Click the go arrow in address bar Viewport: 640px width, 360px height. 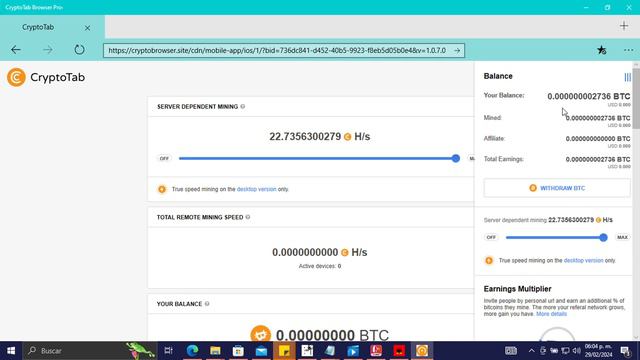(457, 51)
